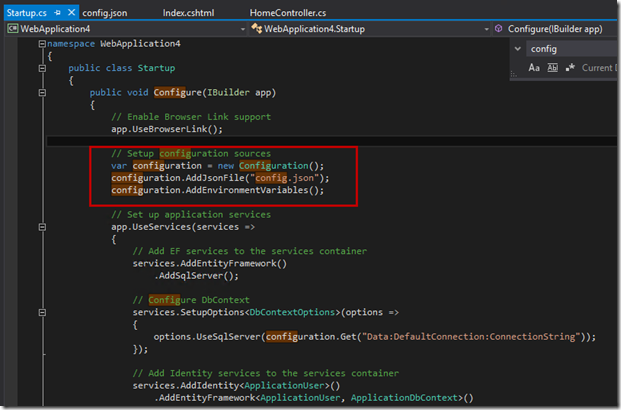Click the AddEnvironmentVariables call
This screenshot has height=410, width=621.
tap(255, 190)
